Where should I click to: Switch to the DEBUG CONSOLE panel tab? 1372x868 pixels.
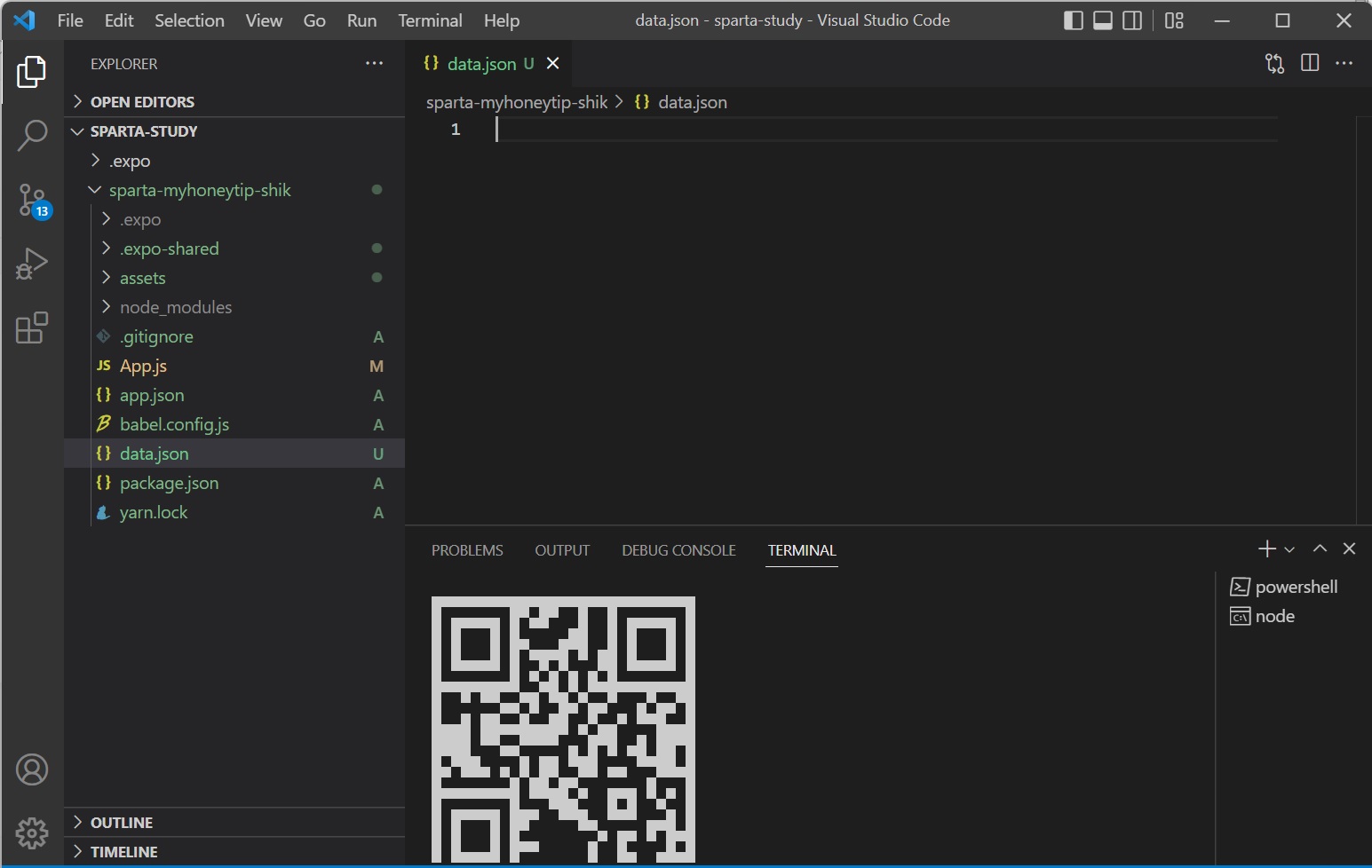(678, 550)
